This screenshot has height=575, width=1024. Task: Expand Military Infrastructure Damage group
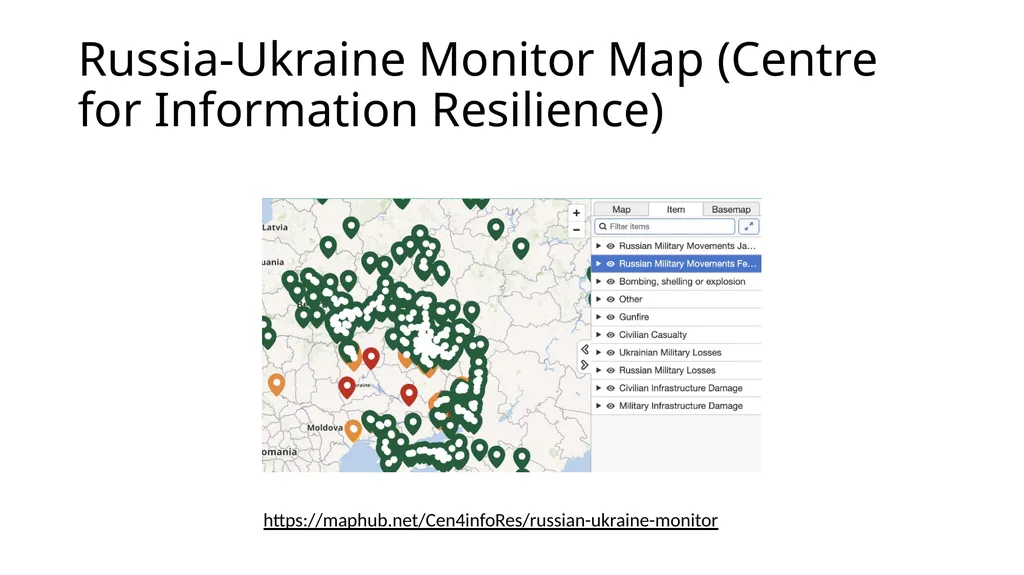coord(598,406)
